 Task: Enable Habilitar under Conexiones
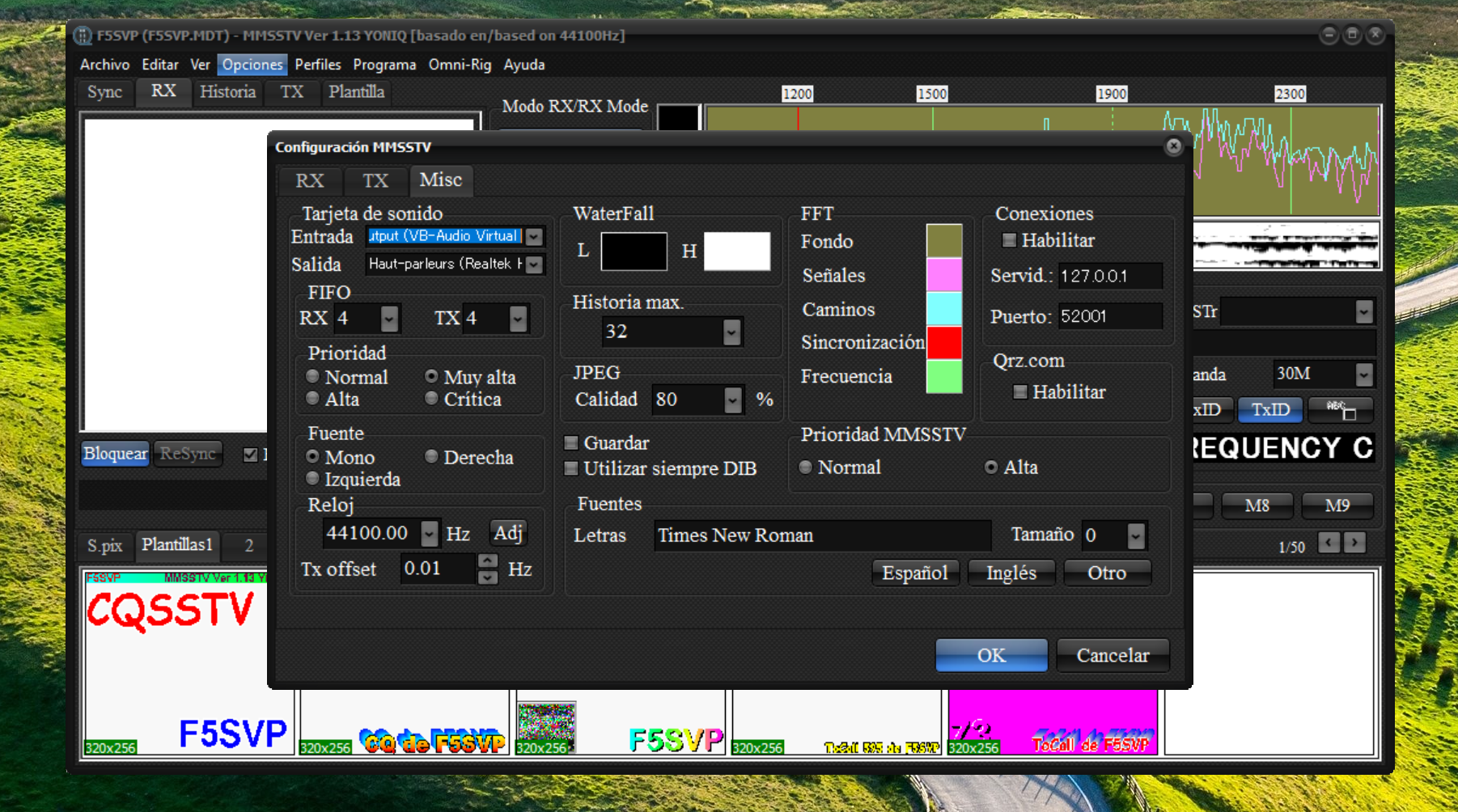(1009, 240)
